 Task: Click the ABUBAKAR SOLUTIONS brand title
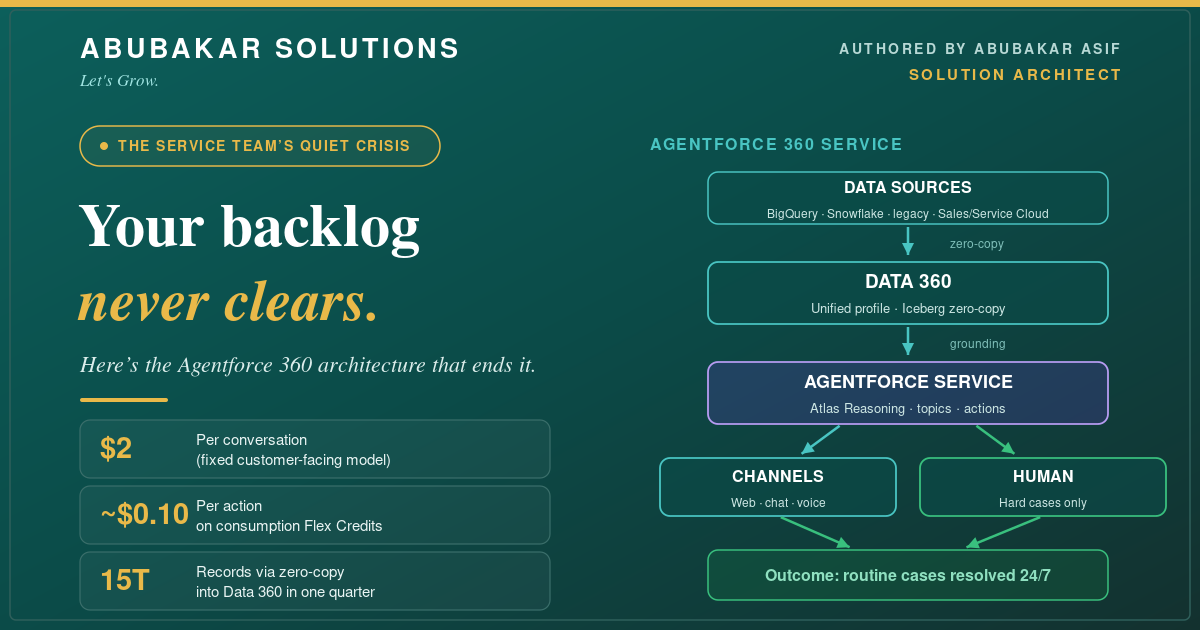(x=270, y=48)
